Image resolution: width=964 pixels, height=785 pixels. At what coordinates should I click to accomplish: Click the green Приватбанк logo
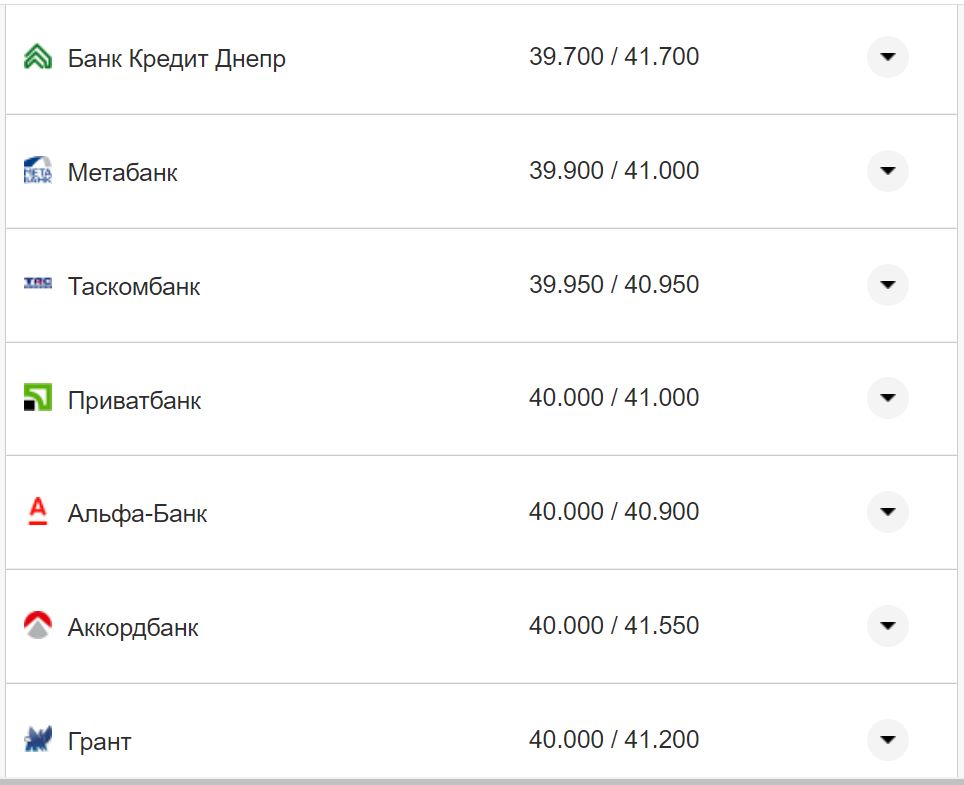point(36,398)
